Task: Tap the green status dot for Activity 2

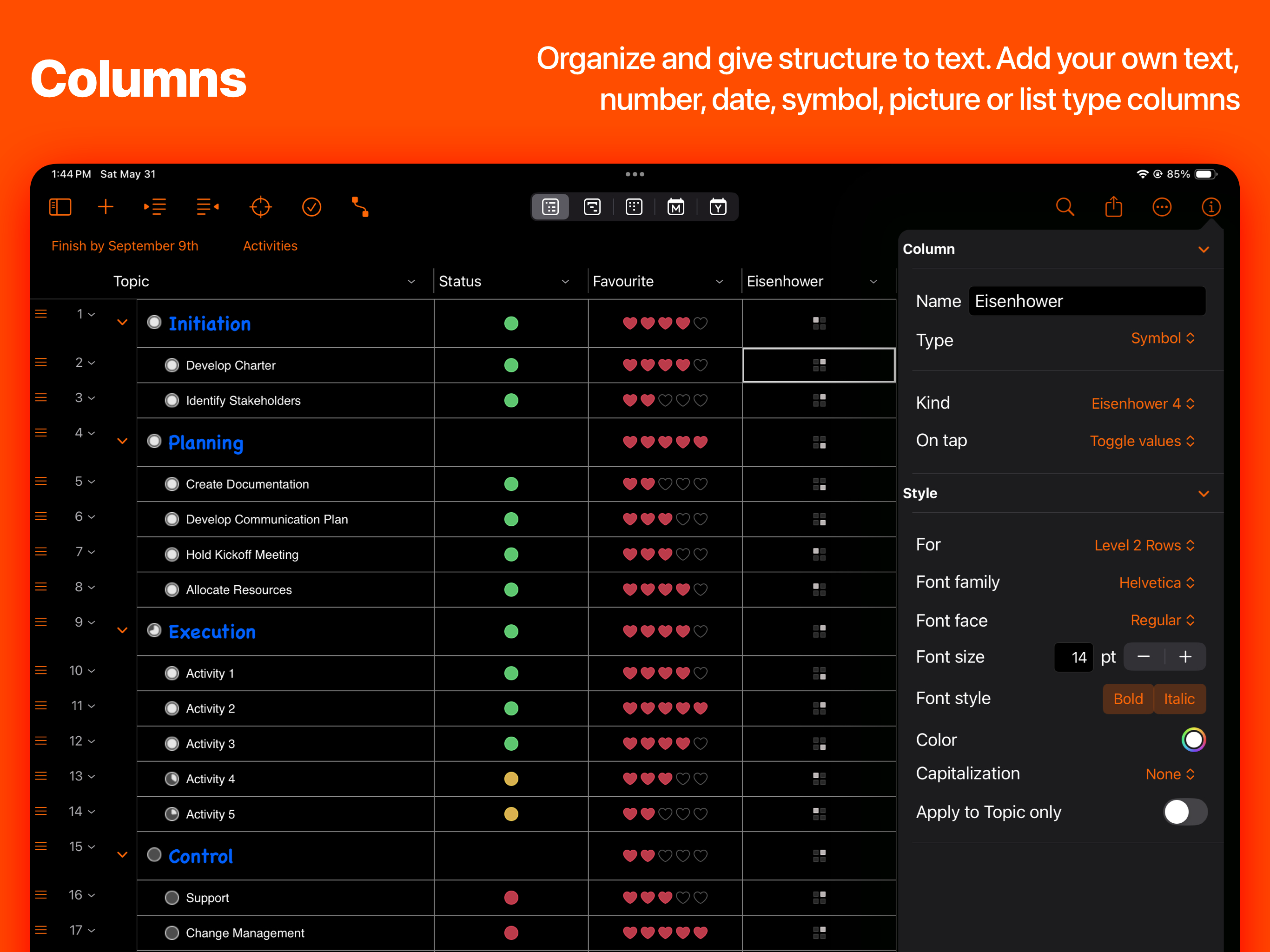Action: click(x=511, y=708)
